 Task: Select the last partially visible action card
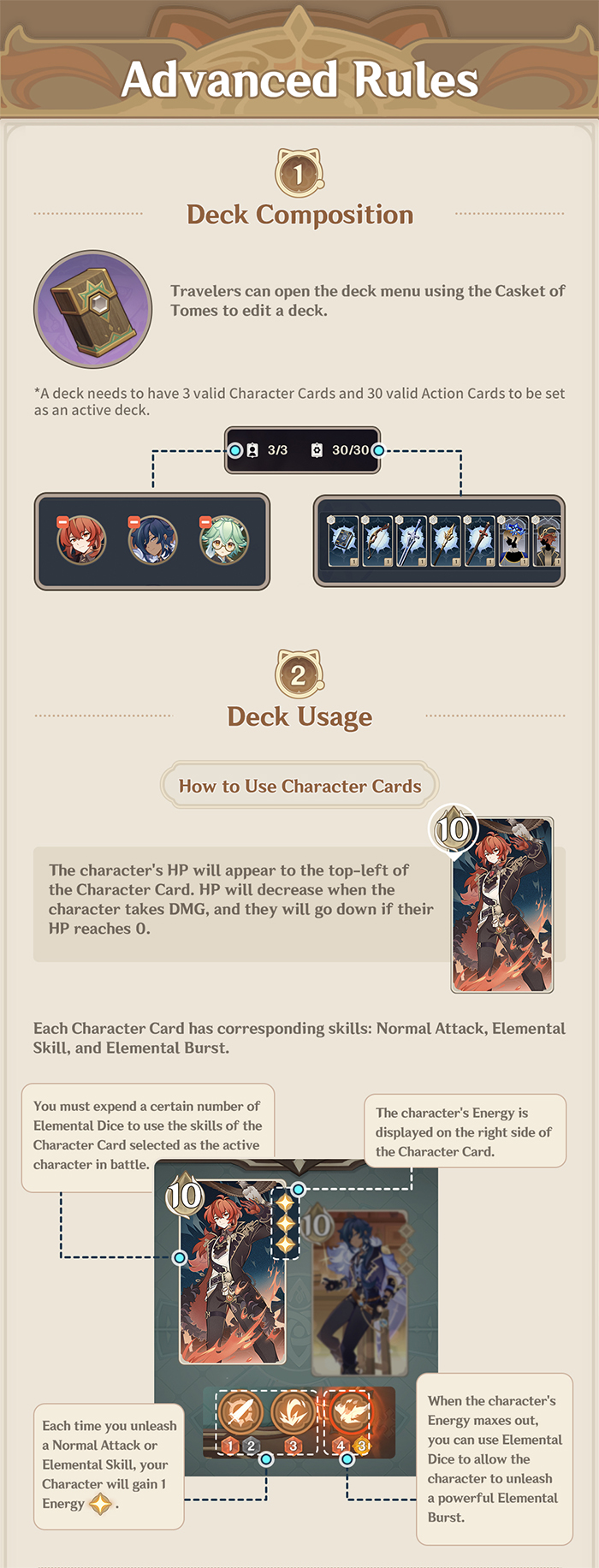coord(547,541)
